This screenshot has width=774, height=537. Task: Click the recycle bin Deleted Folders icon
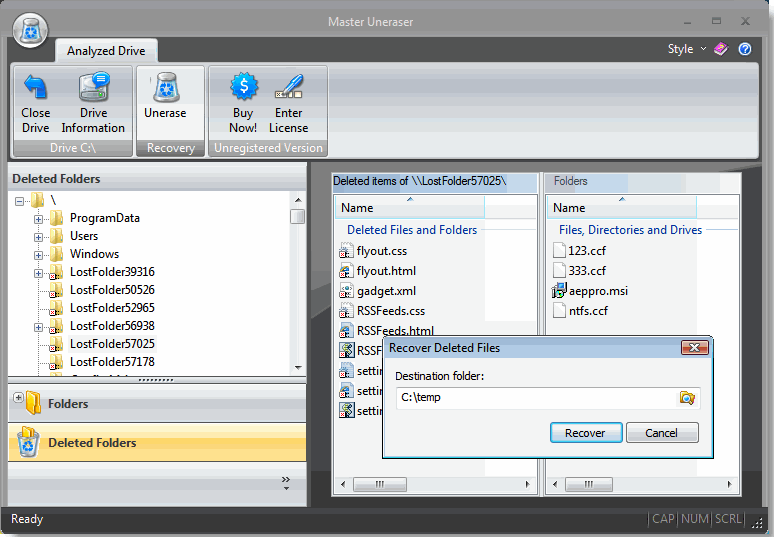click(x=28, y=442)
